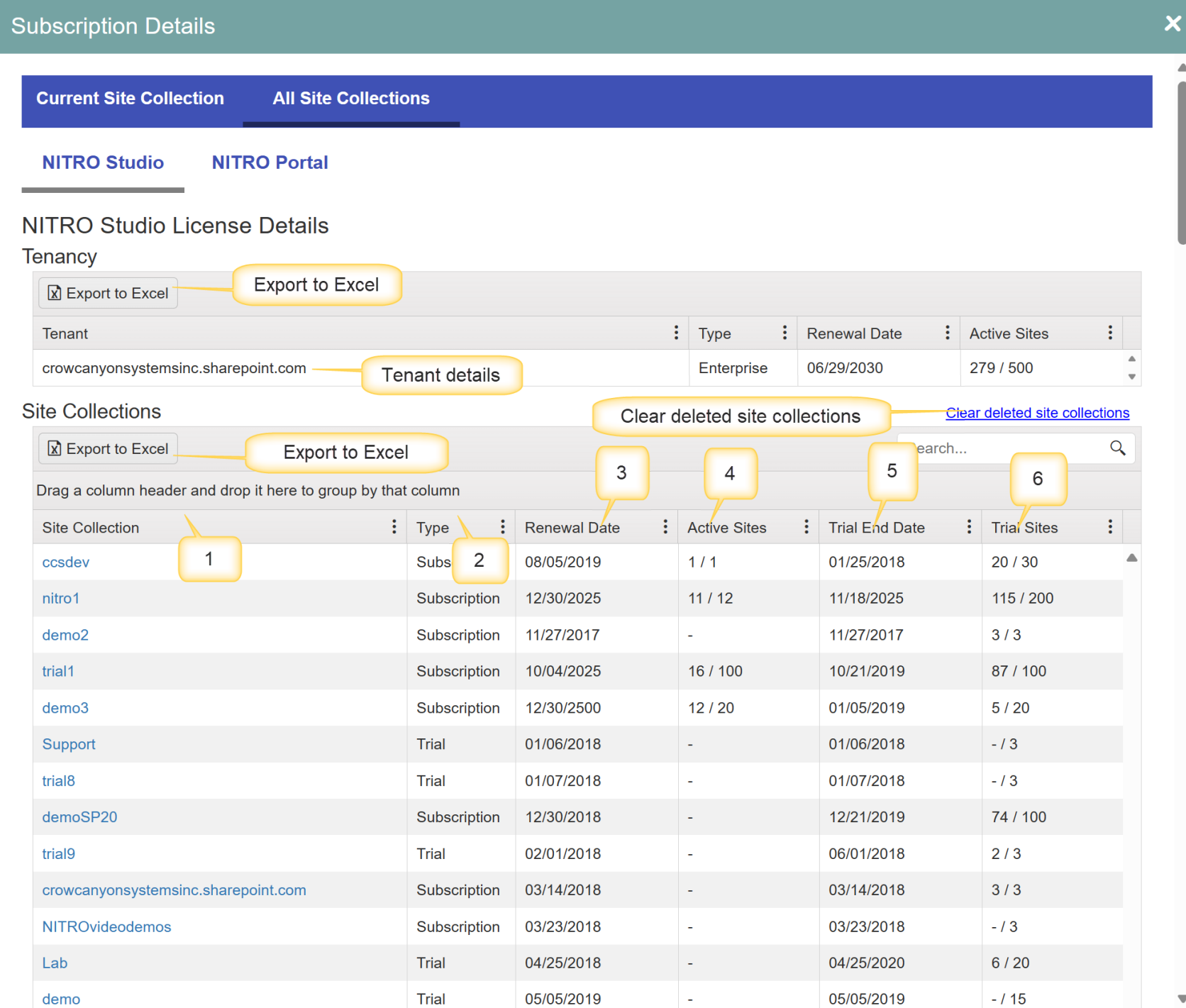Open the demo2 site collection link
Viewport: 1186px width, 1008px height.
(65, 635)
